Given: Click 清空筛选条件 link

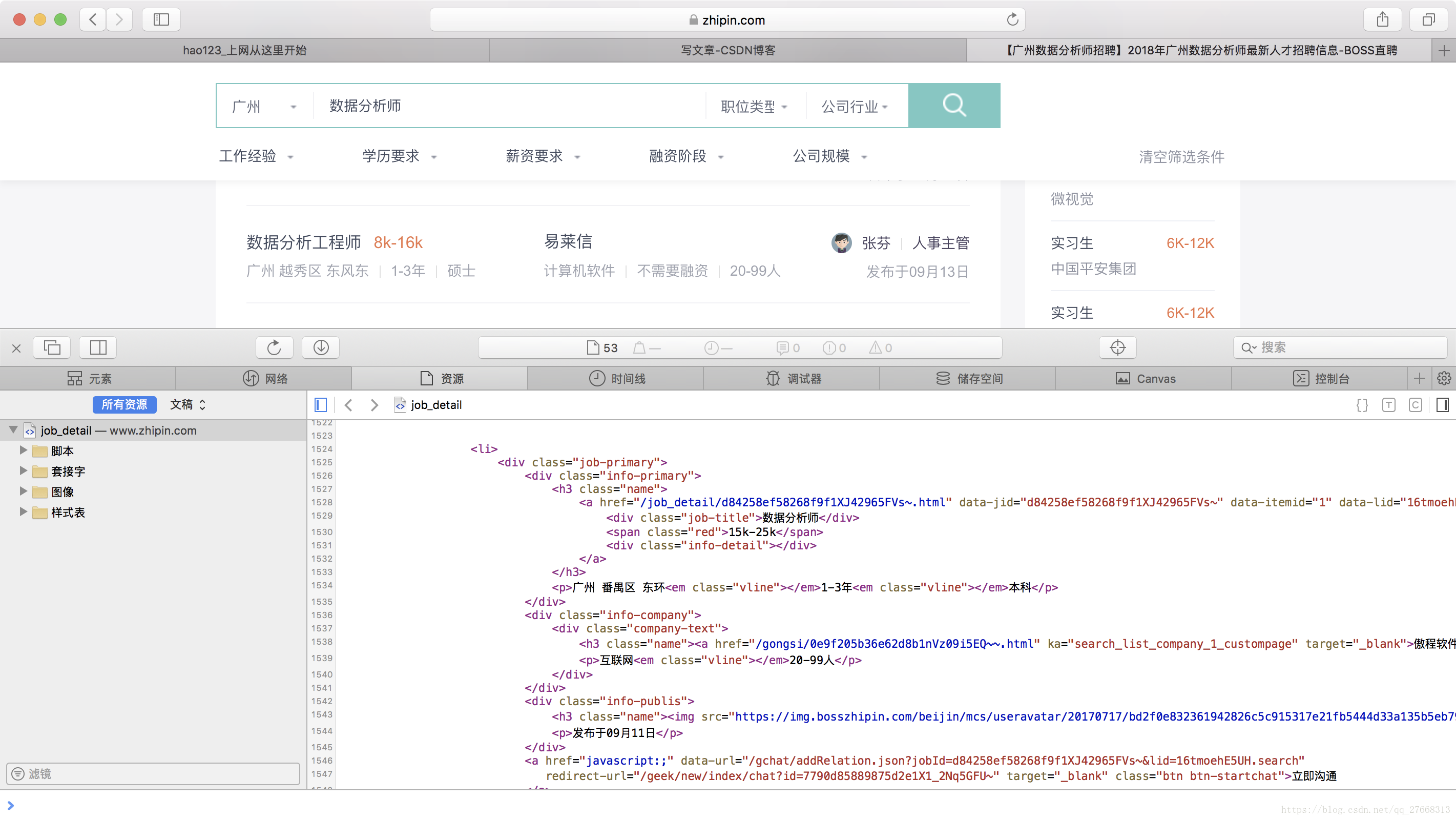Looking at the screenshot, I should [1181, 157].
